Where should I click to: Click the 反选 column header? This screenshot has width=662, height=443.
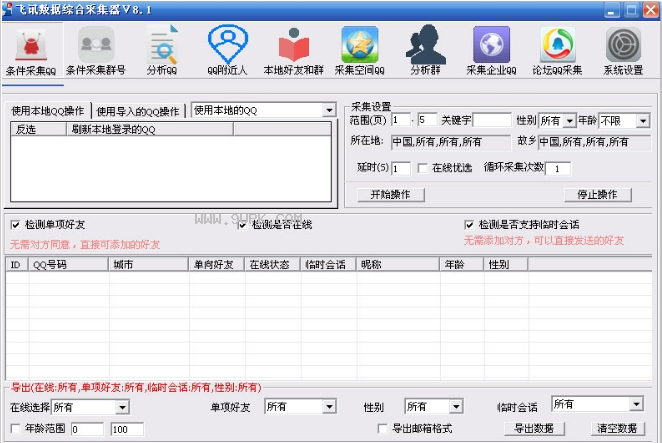tap(38, 129)
